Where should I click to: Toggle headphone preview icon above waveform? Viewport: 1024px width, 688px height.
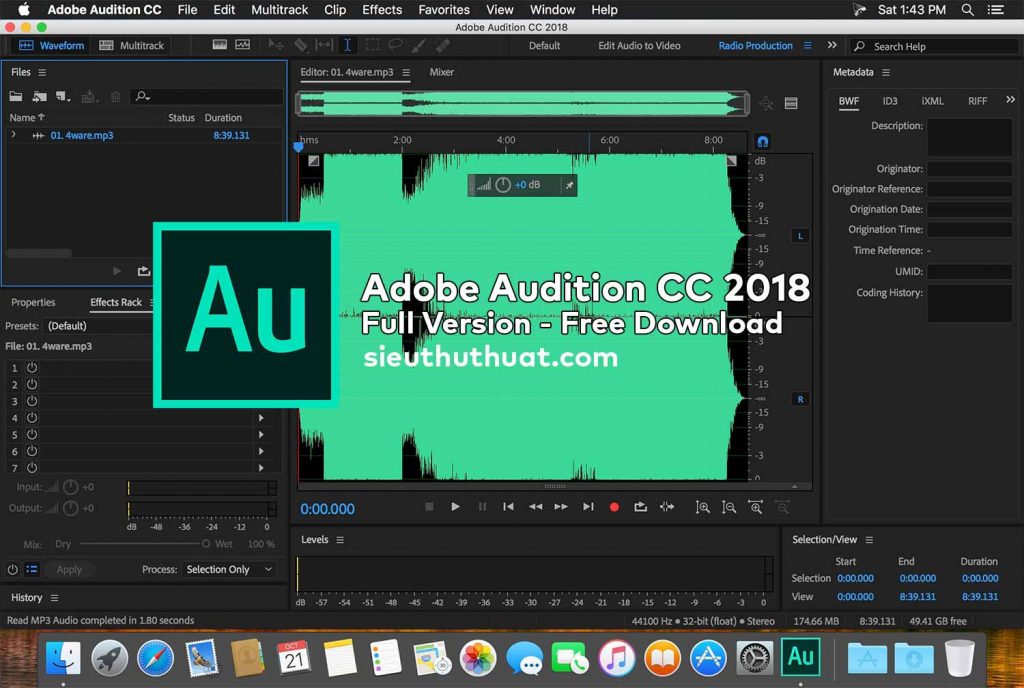pyautogui.click(x=763, y=142)
